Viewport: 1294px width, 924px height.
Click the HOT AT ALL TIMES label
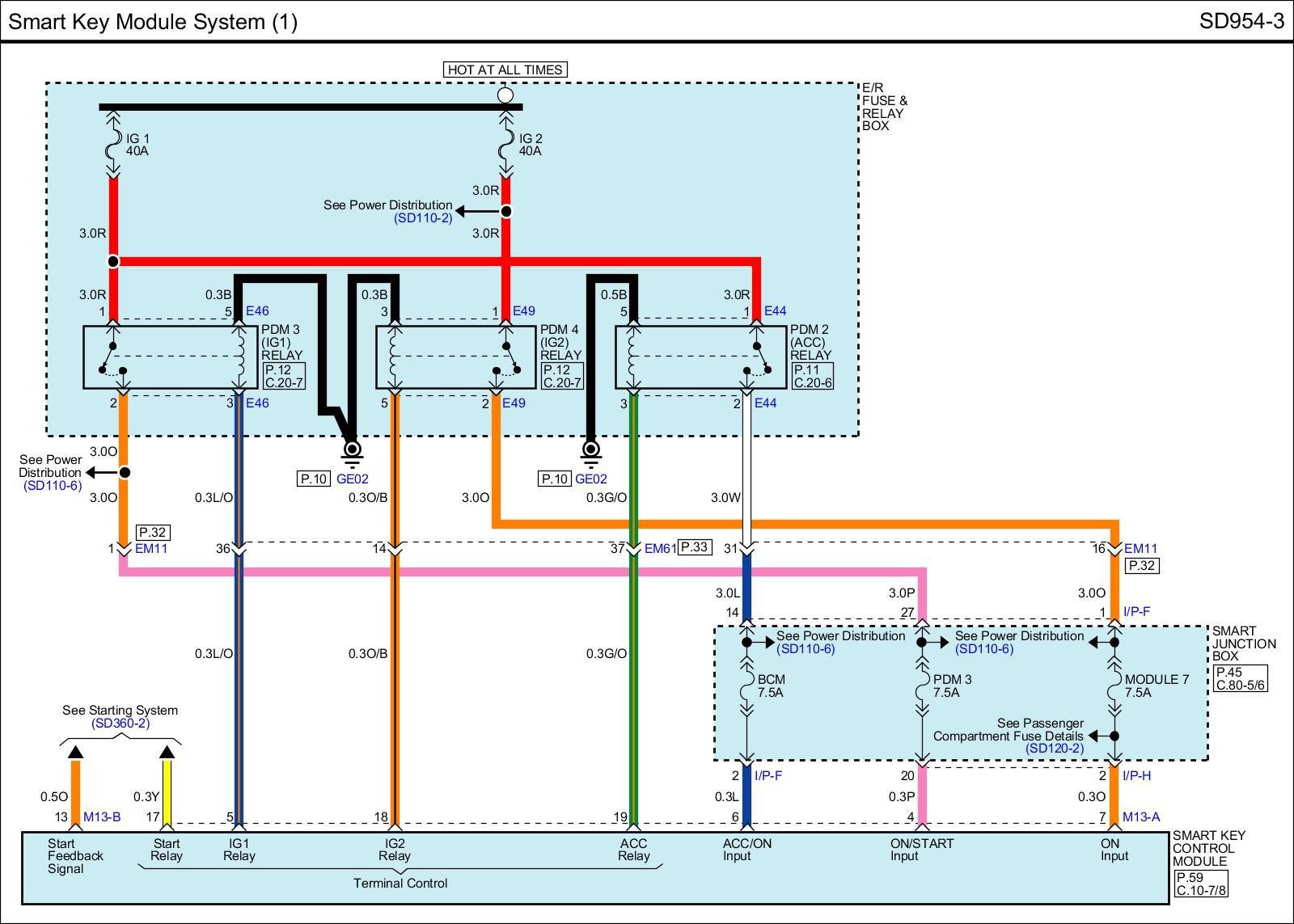coord(505,70)
